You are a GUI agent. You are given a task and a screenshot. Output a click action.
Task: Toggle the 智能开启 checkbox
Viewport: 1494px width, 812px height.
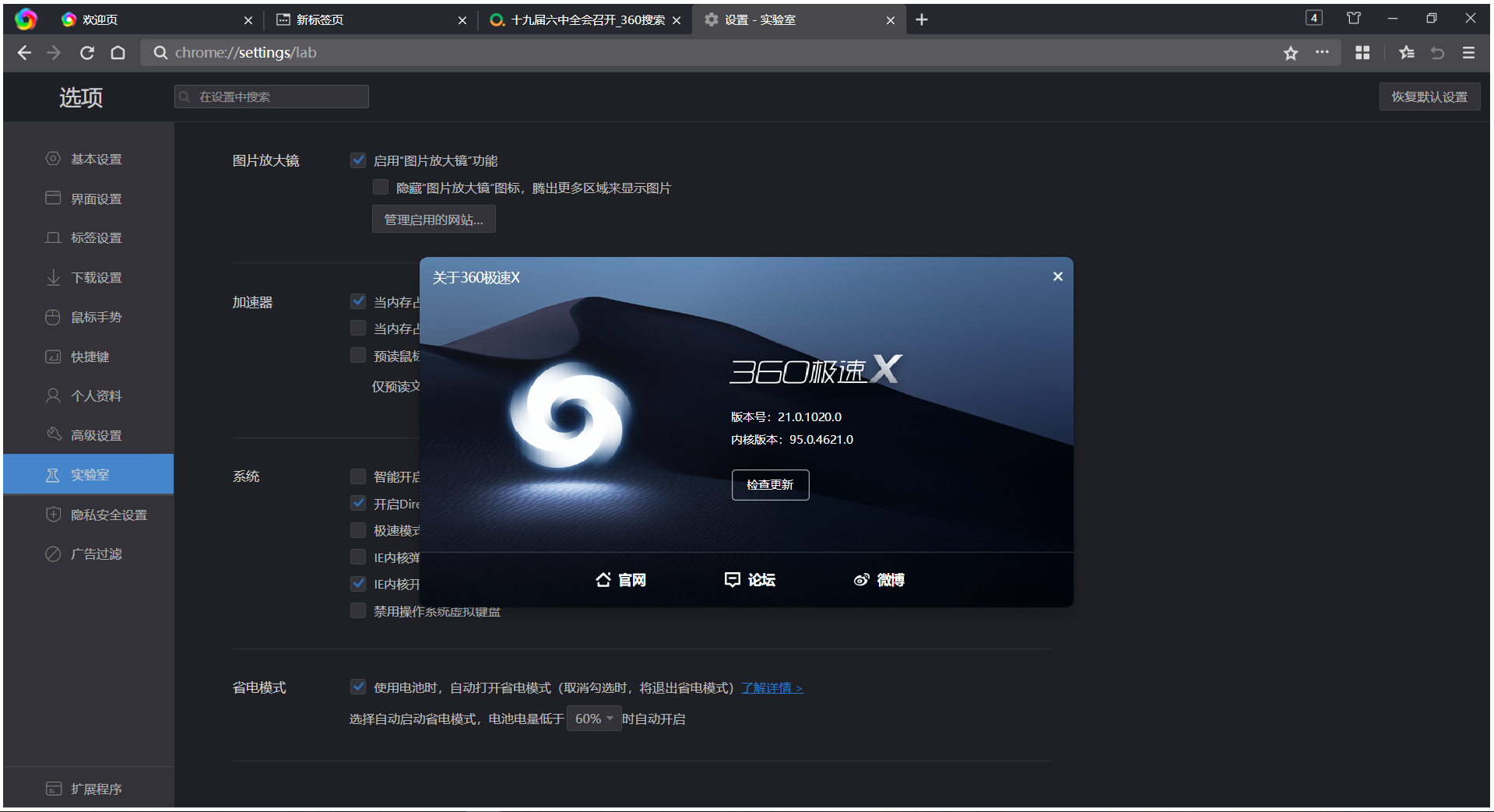point(358,476)
